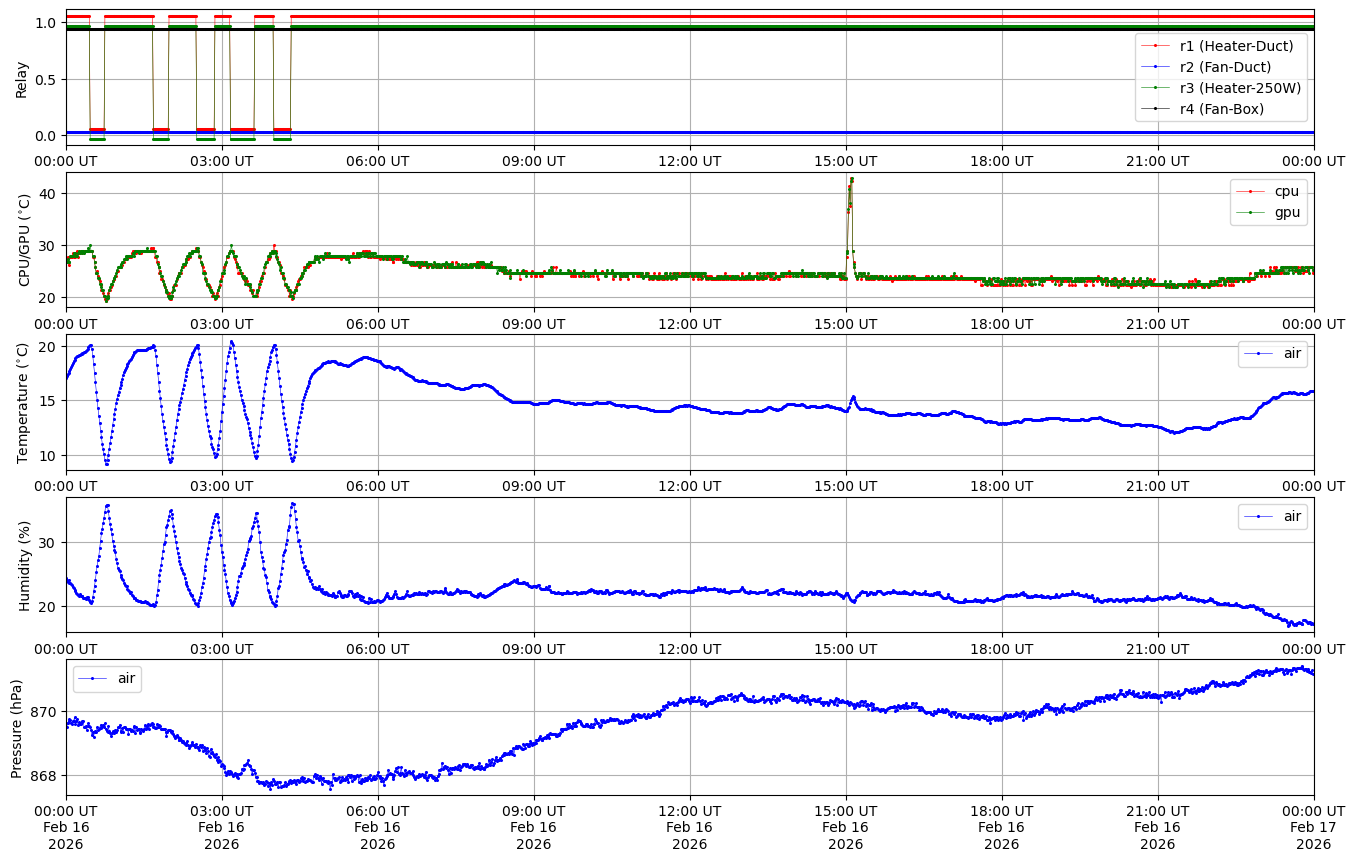The width and height of the screenshot is (1355, 861).
Task: Select the air legend in Humidity plot
Action: click(x=1285, y=516)
